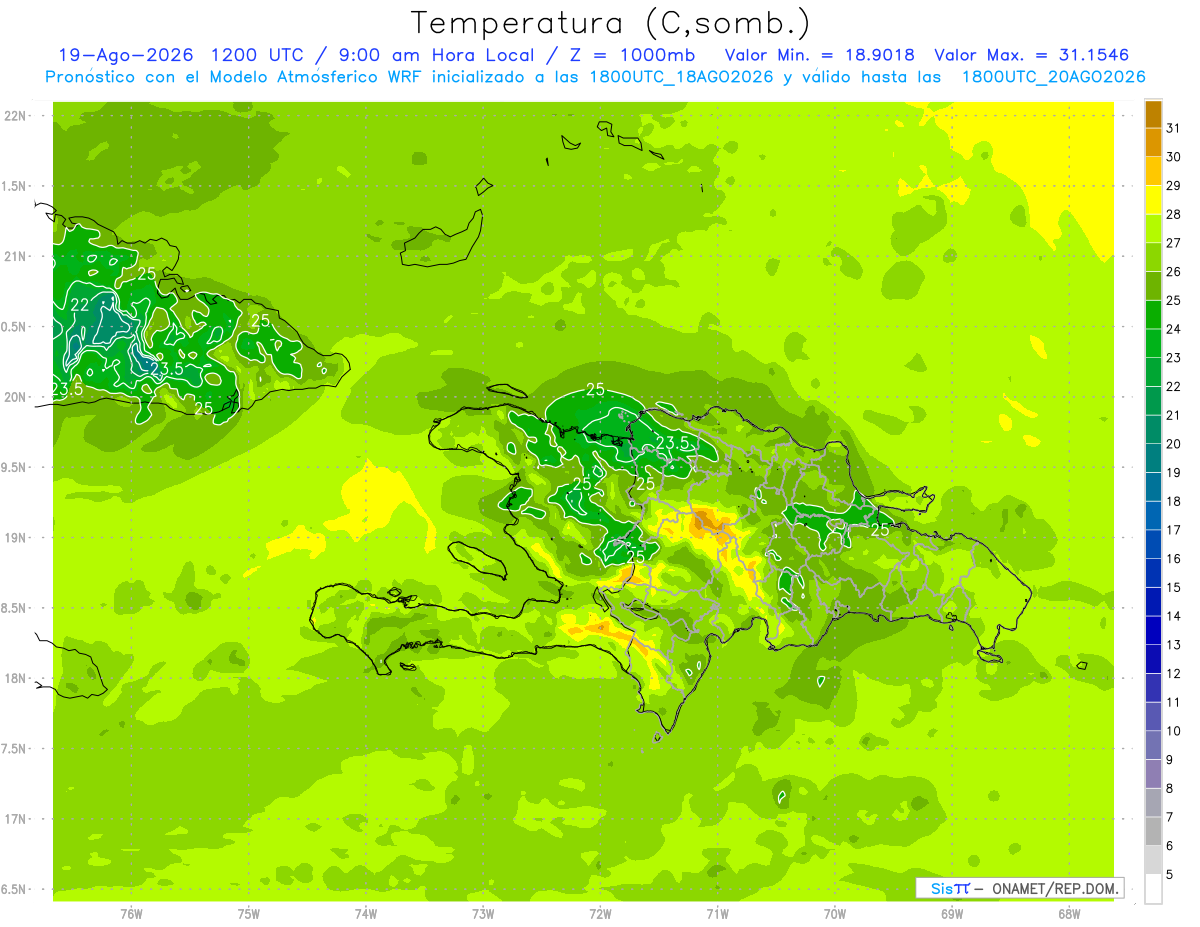1200x927 pixels.
Task: Click the "30" value on color scale
Action: (1174, 156)
